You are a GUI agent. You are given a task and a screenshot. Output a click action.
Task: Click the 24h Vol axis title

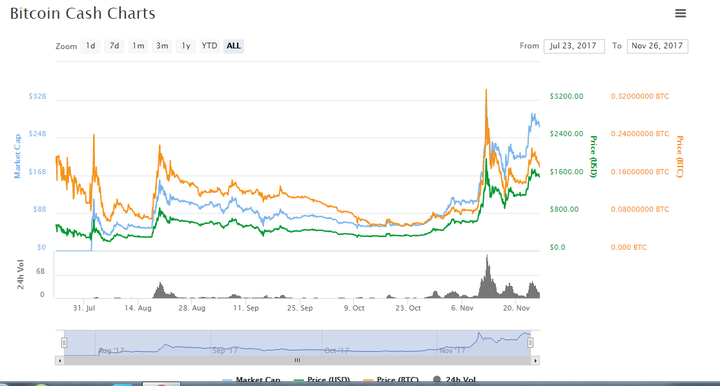tap(20, 274)
